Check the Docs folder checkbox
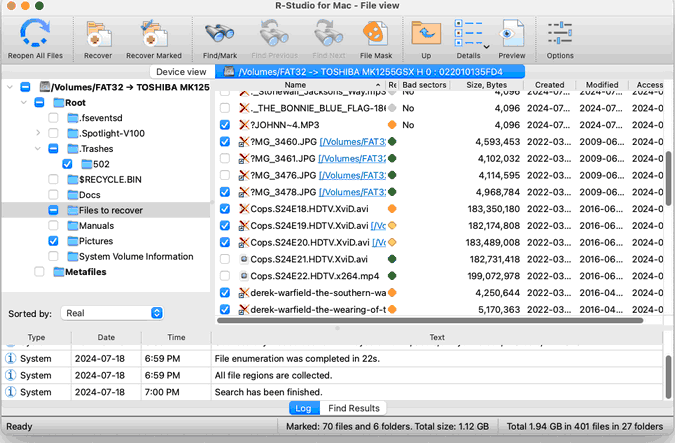Viewport: 675px width, 443px height. point(53,195)
